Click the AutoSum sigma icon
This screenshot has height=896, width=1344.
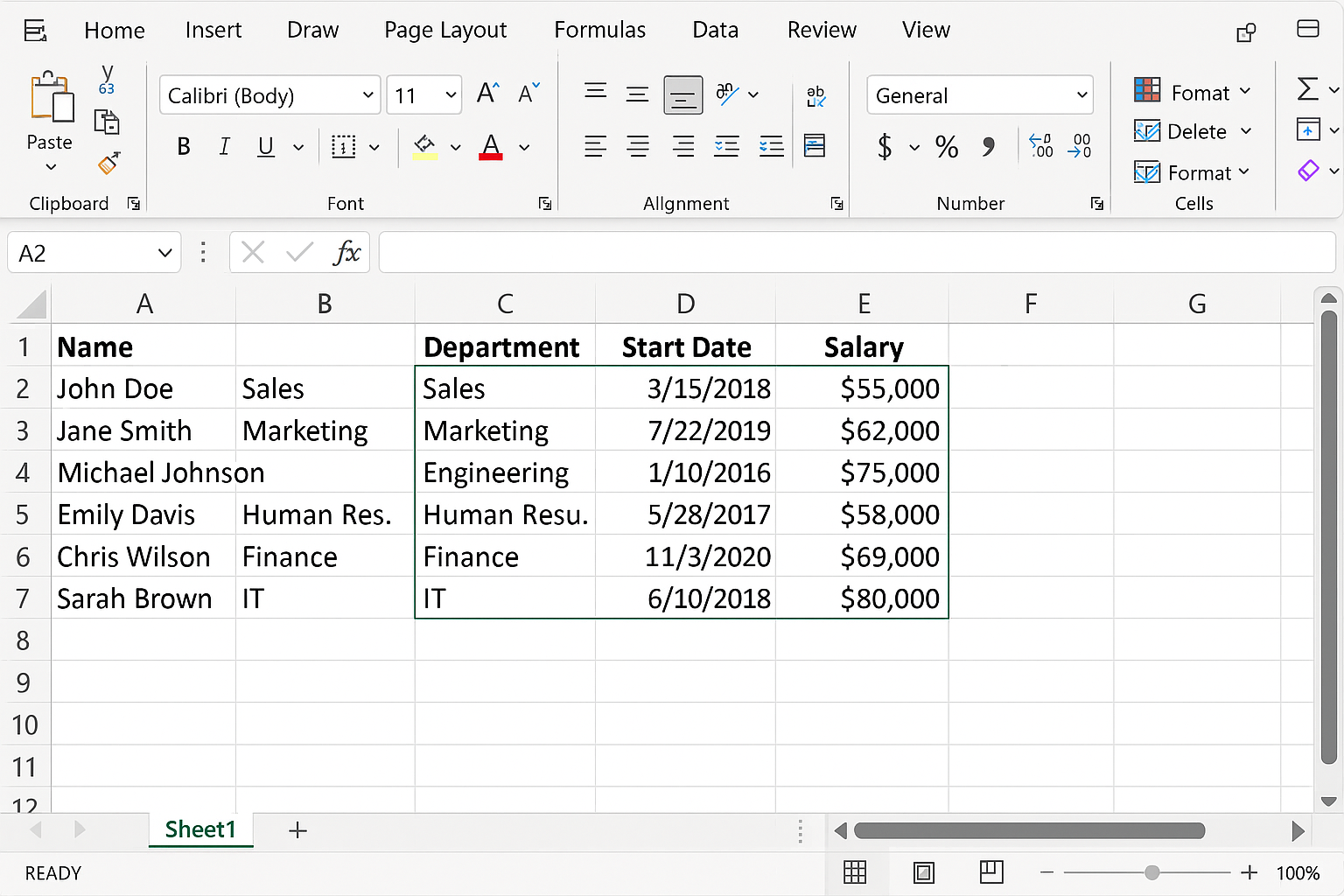pos(1307,89)
